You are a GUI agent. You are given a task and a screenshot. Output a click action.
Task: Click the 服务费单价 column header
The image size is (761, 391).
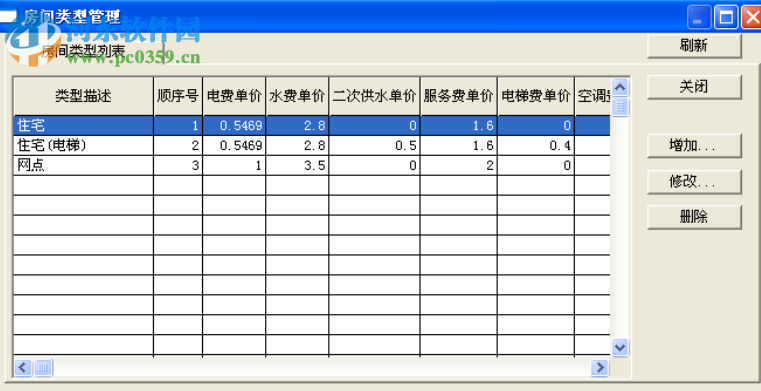(x=459, y=96)
